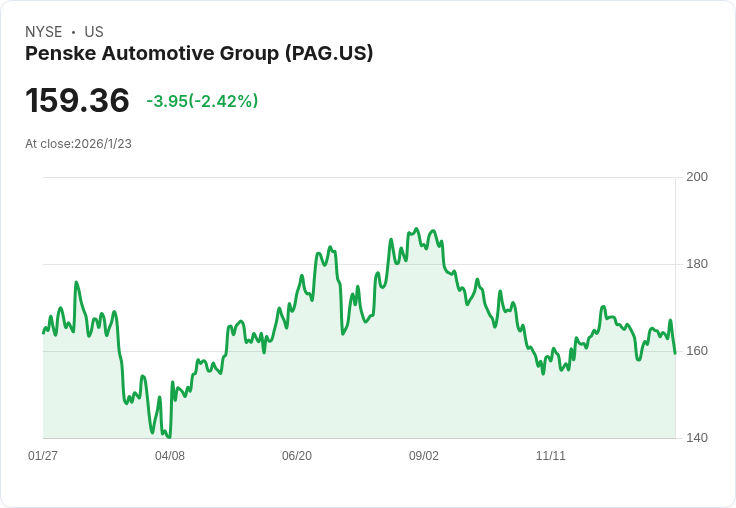This screenshot has height=508, width=736.
Task: Click the 160 price axis label
Action: (x=697, y=351)
